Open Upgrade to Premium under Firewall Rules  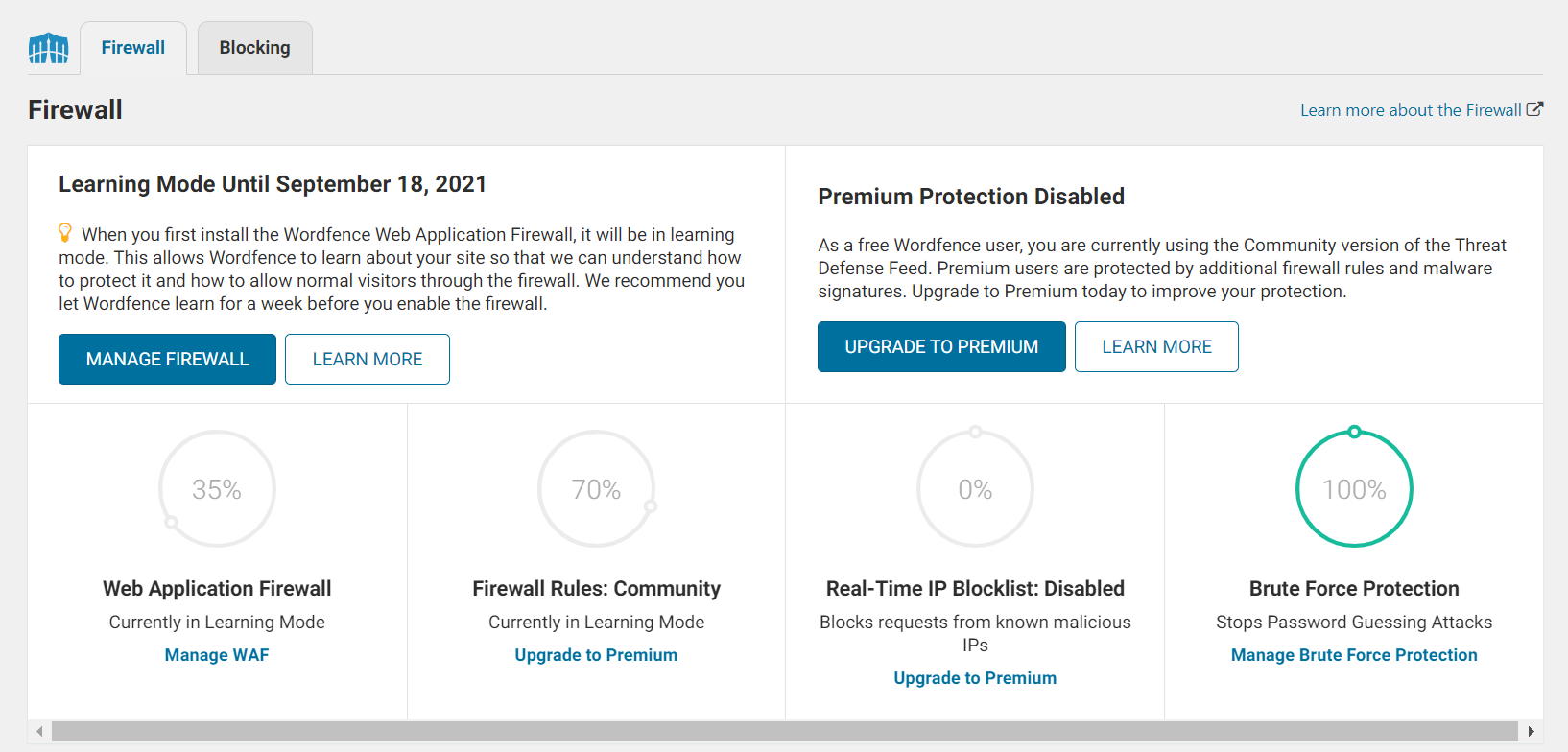pyautogui.click(x=596, y=655)
